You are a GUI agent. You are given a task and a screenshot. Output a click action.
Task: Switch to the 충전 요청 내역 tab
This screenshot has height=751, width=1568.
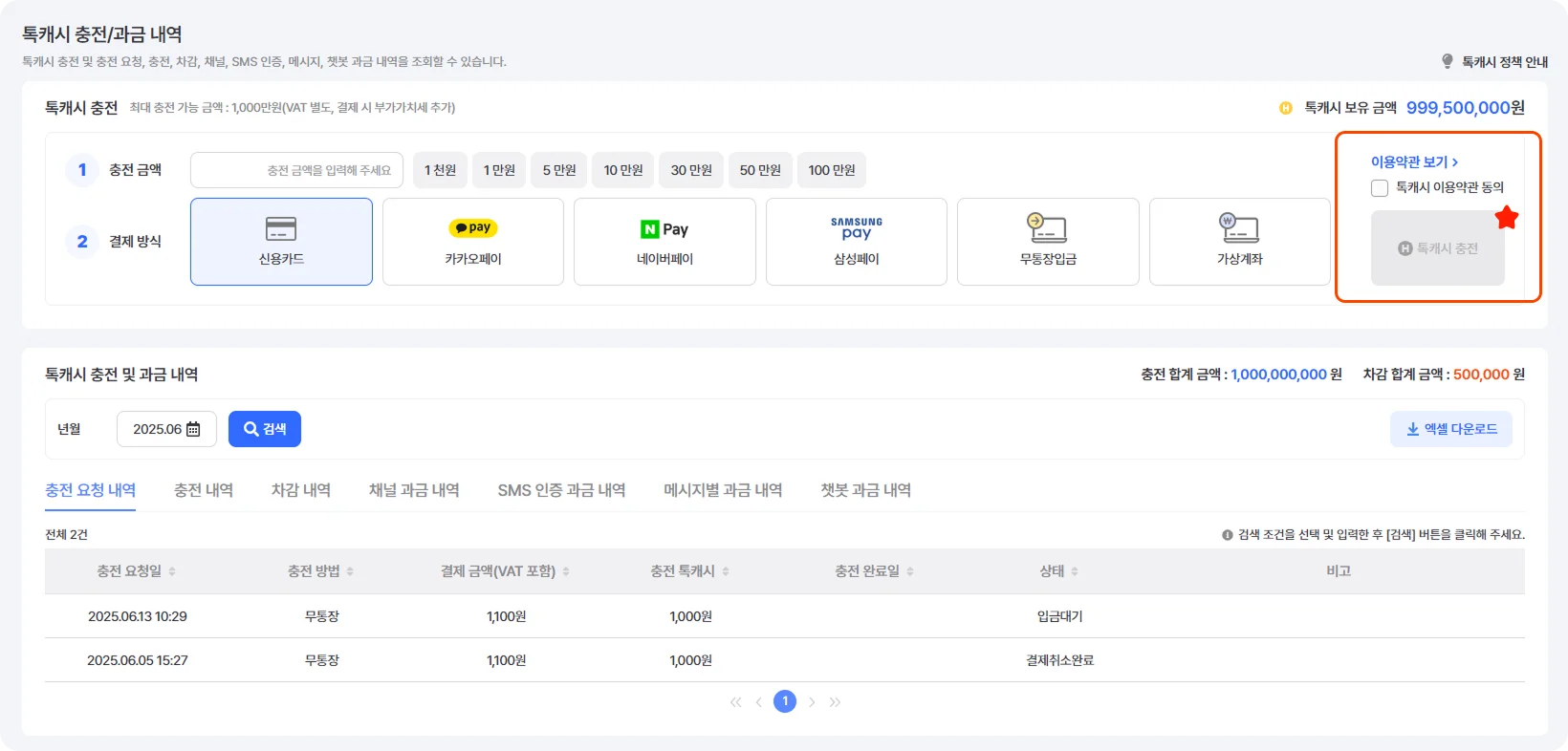pyautogui.click(x=90, y=490)
